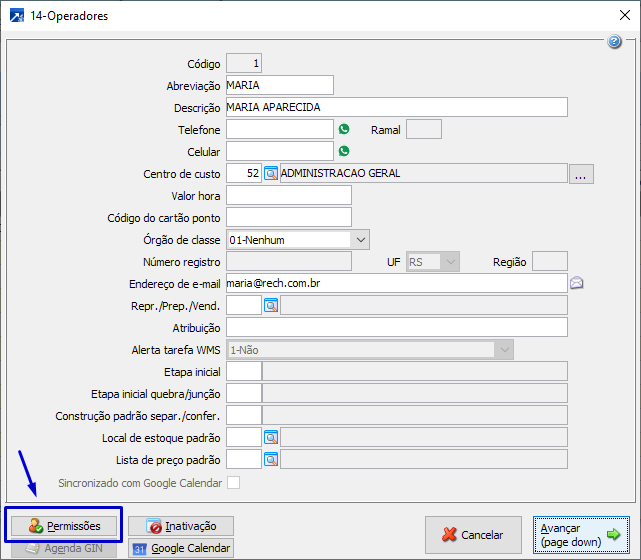Open the UF state dropdown
The image size is (641, 560).
click(450, 261)
